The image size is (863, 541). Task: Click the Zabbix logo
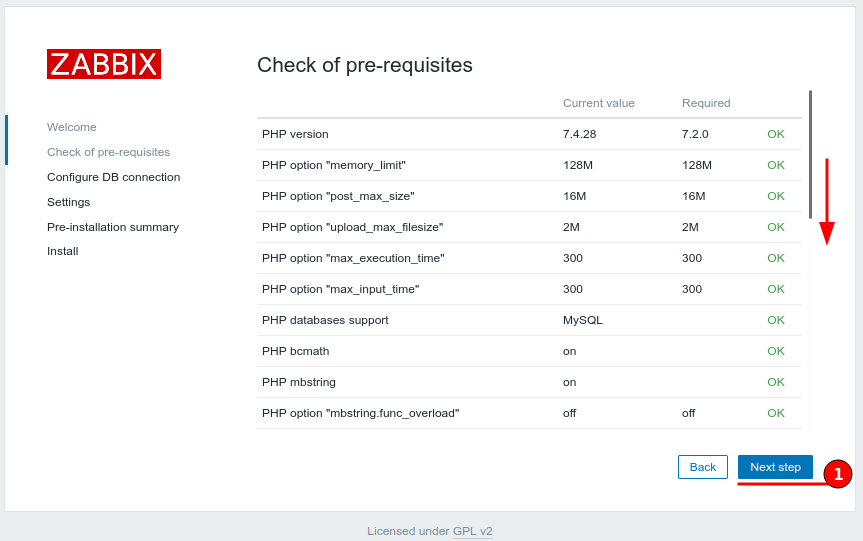coord(104,64)
